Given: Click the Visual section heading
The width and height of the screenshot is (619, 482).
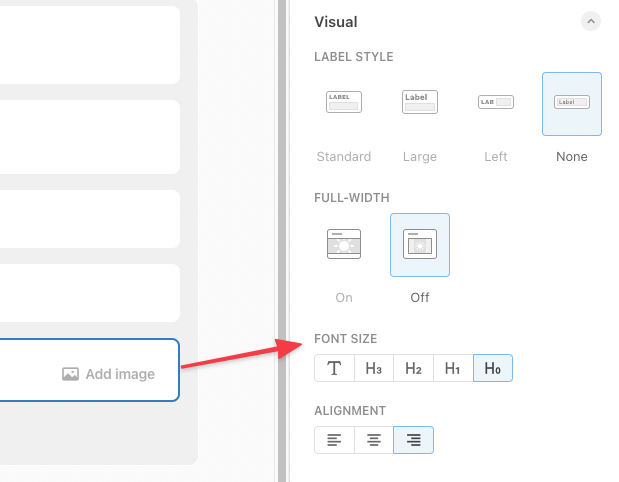Looking at the screenshot, I should [x=336, y=21].
